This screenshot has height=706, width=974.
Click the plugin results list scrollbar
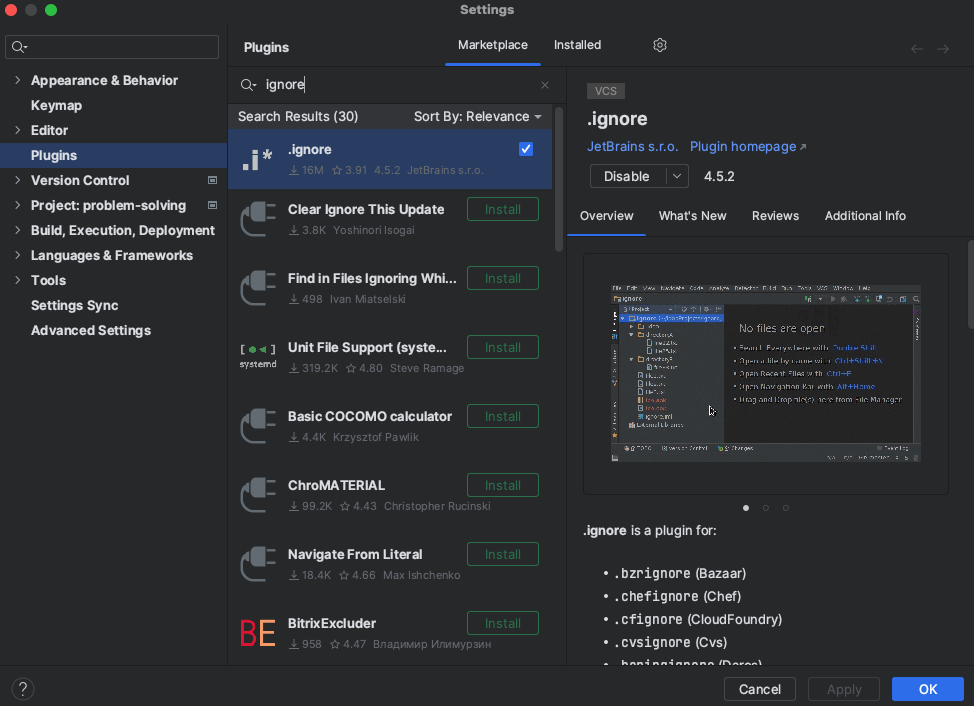point(558,180)
